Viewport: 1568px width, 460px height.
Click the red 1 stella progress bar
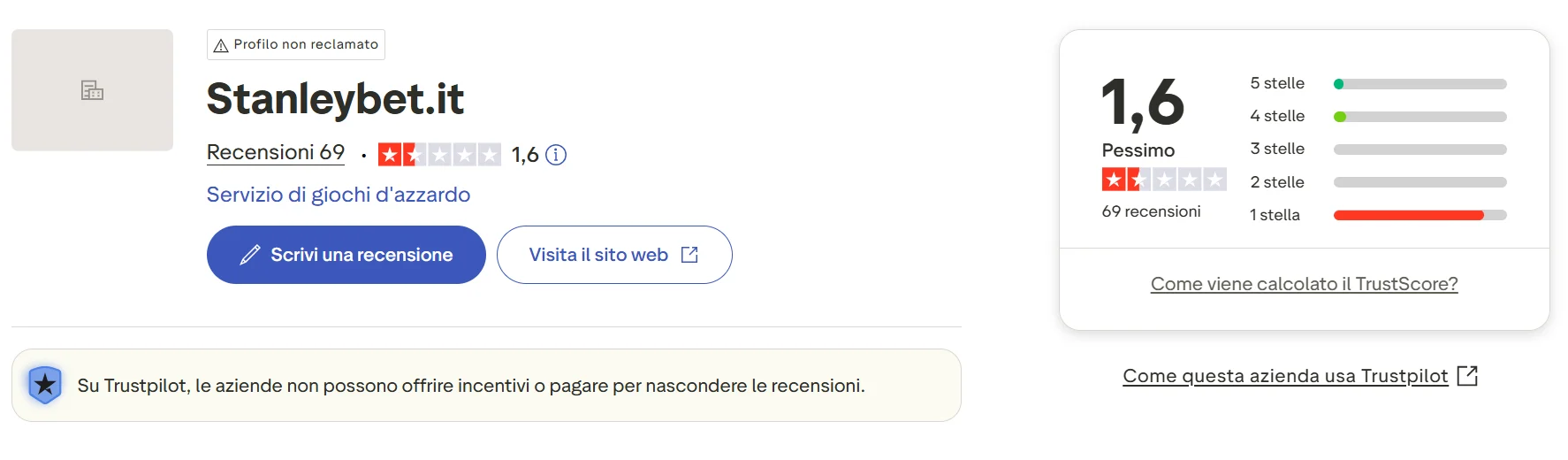1408,215
